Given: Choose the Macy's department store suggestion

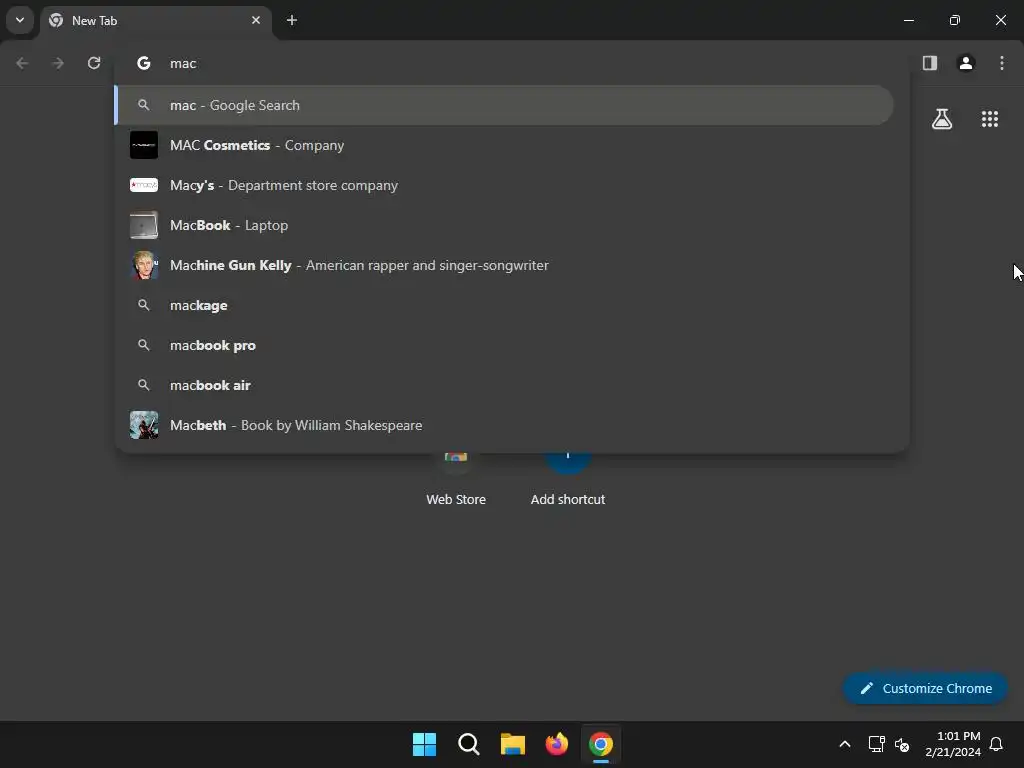Looking at the screenshot, I should pyautogui.click(x=504, y=185).
